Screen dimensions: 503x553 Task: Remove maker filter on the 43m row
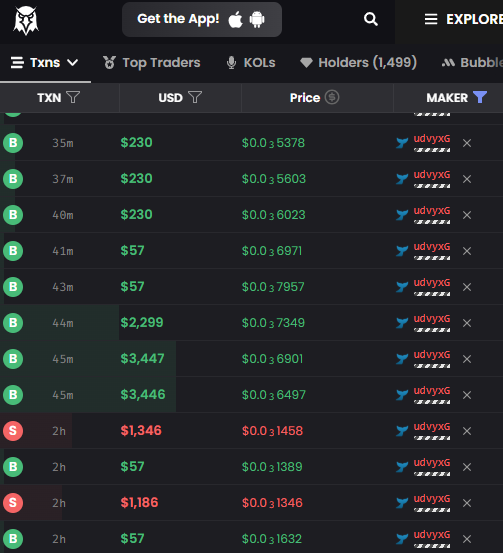click(467, 287)
